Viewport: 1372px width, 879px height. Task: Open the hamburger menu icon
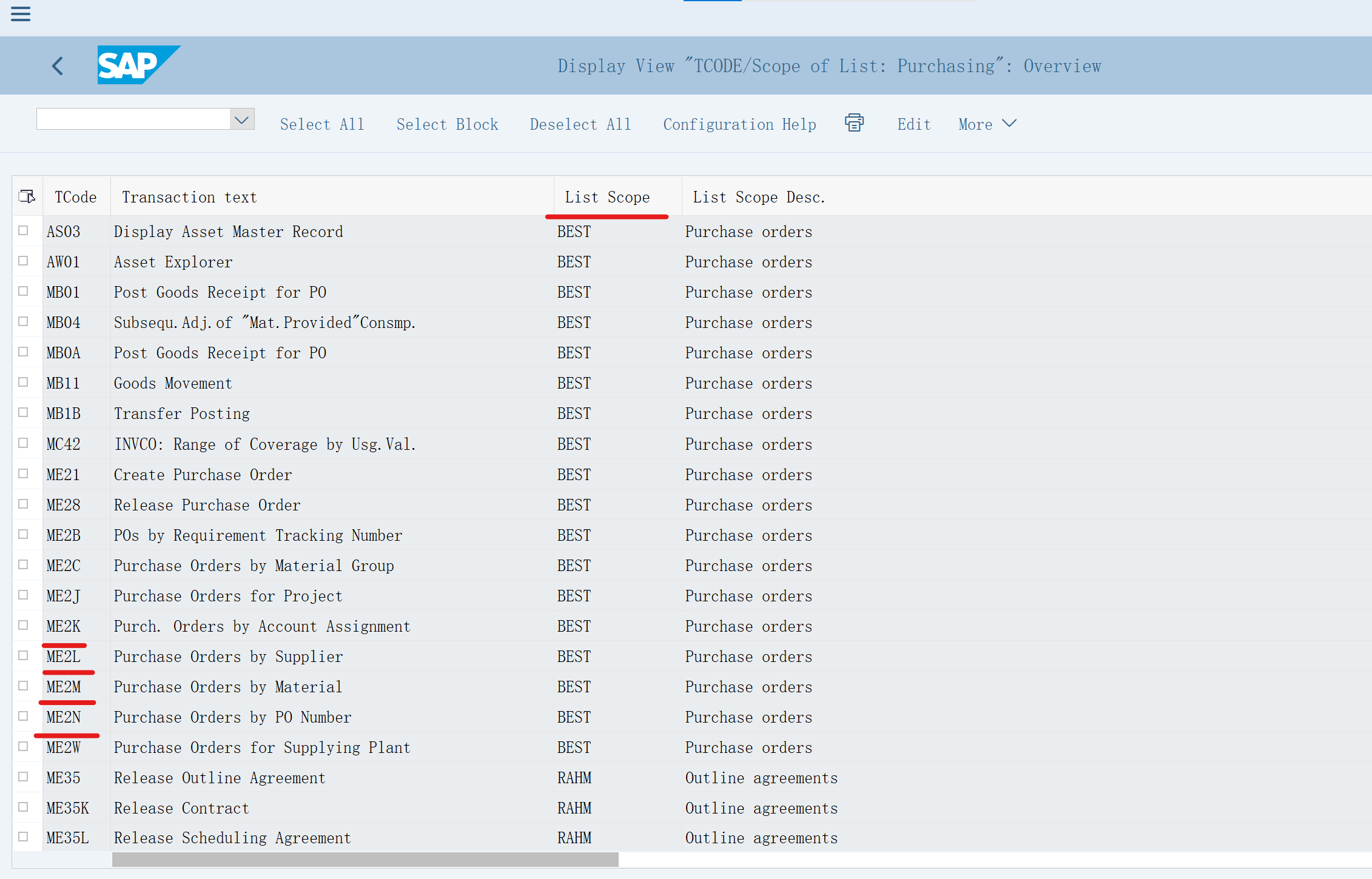[21, 13]
